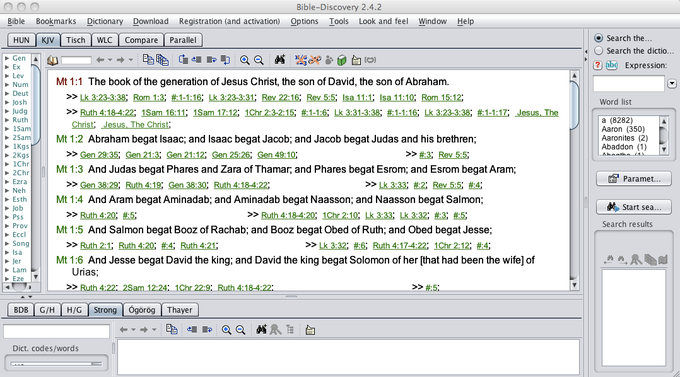Click the Start sea... button

(x=634, y=207)
